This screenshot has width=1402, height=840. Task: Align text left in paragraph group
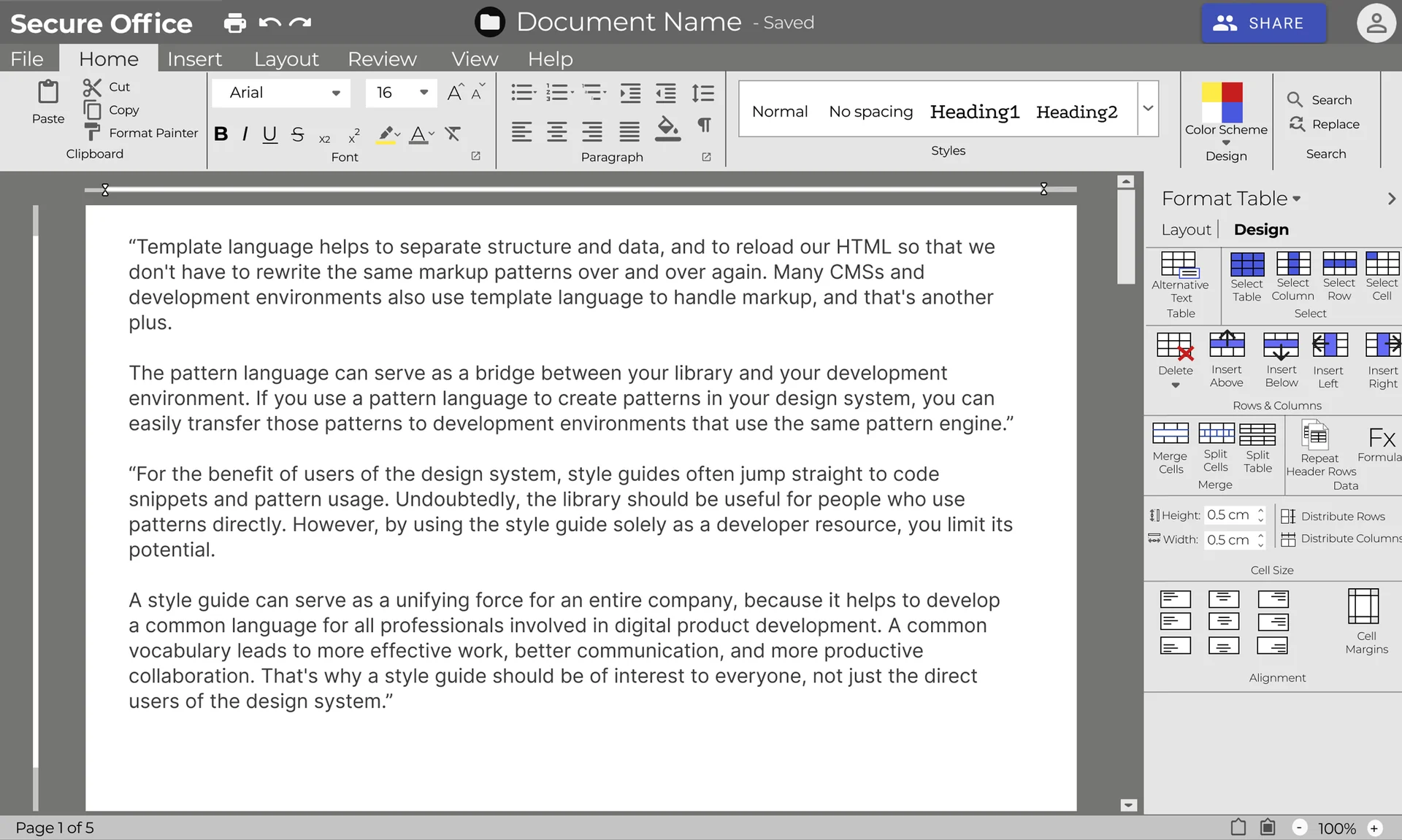521,131
